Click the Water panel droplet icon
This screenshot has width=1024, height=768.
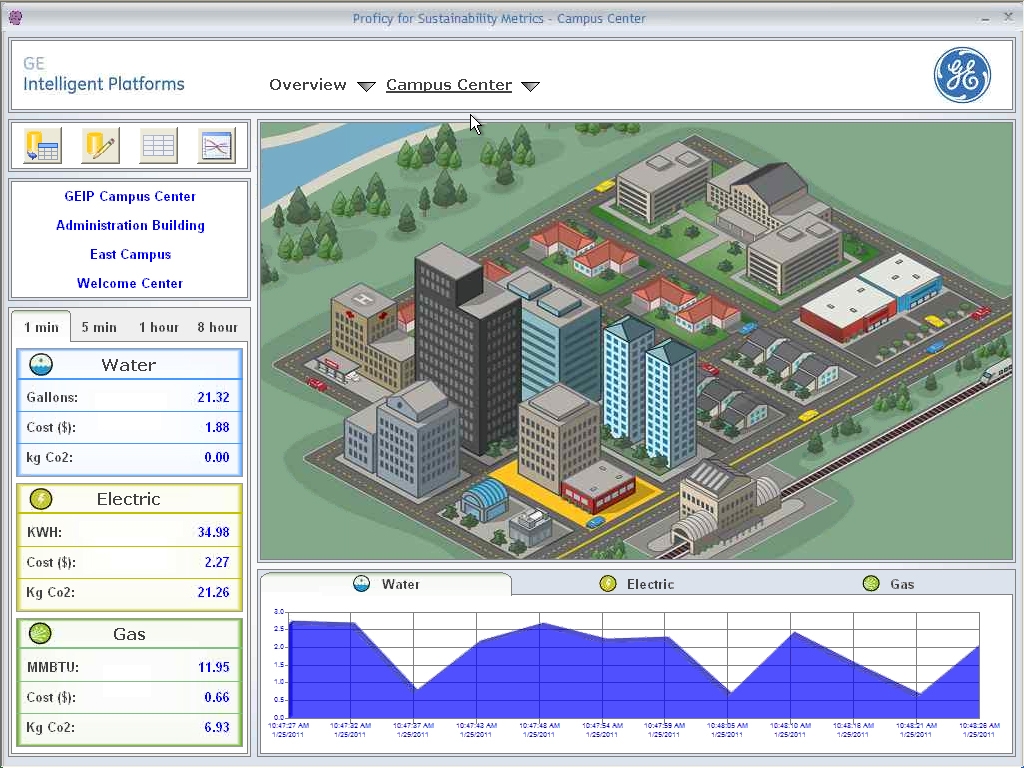coord(41,364)
